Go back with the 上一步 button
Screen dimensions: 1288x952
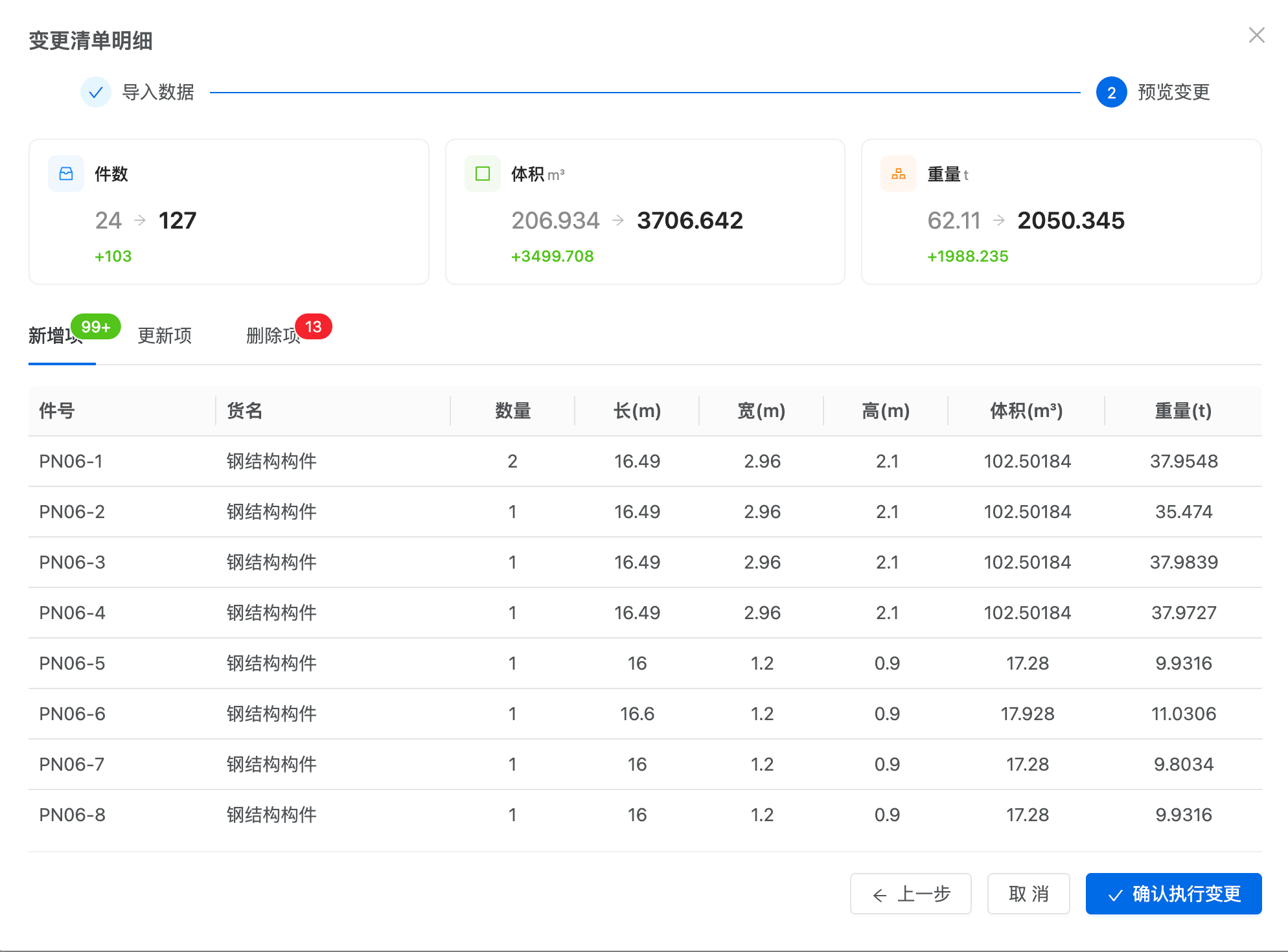tap(910, 894)
